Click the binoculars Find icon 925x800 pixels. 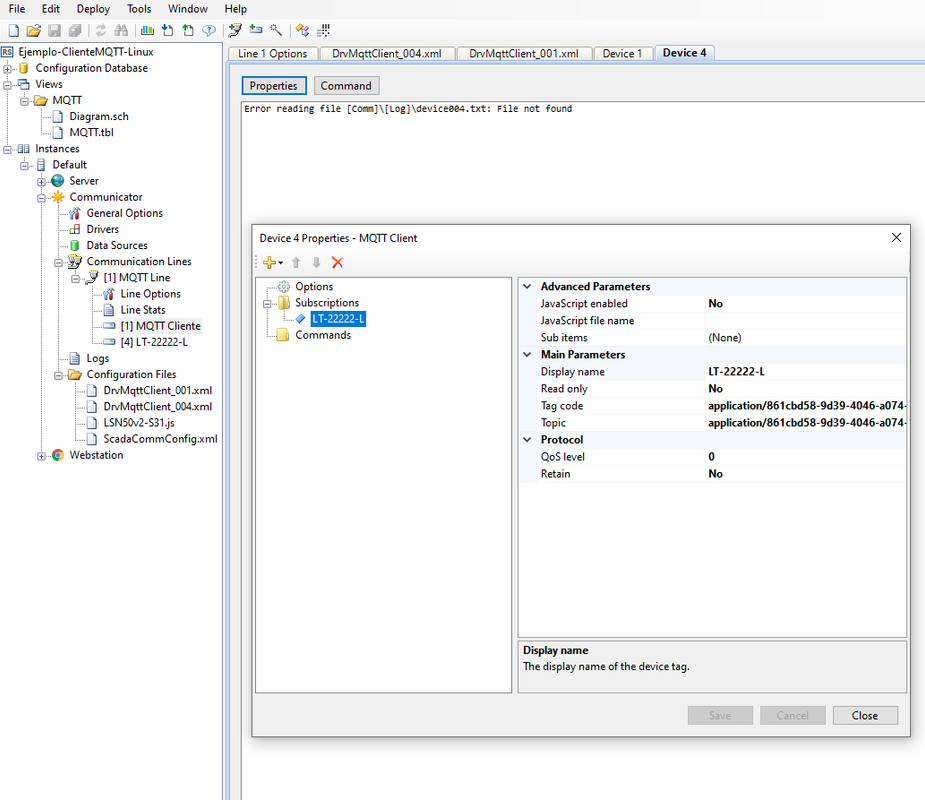[x=122, y=30]
